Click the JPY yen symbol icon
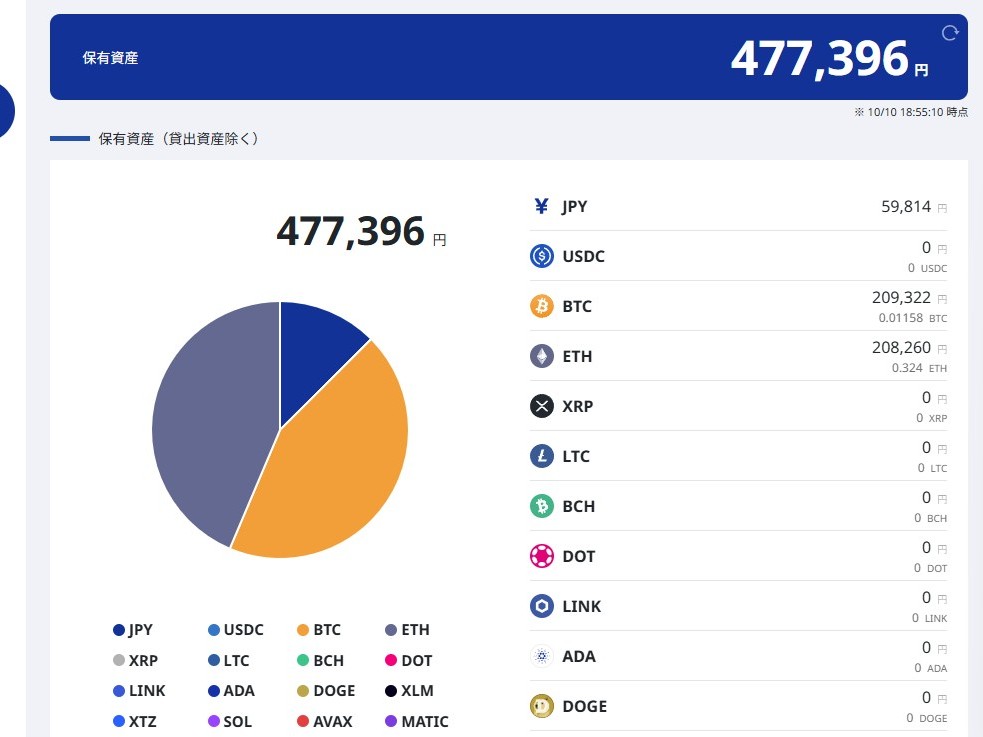Image resolution: width=983 pixels, height=737 pixels. (x=541, y=206)
